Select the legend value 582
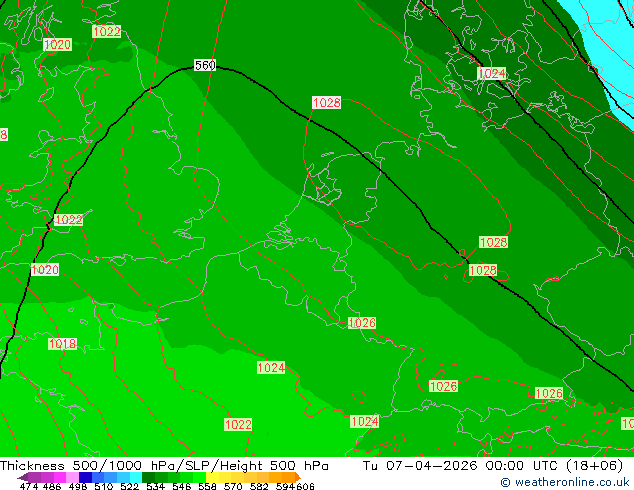The height and width of the screenshot is (490, 634). click(259, 486)
